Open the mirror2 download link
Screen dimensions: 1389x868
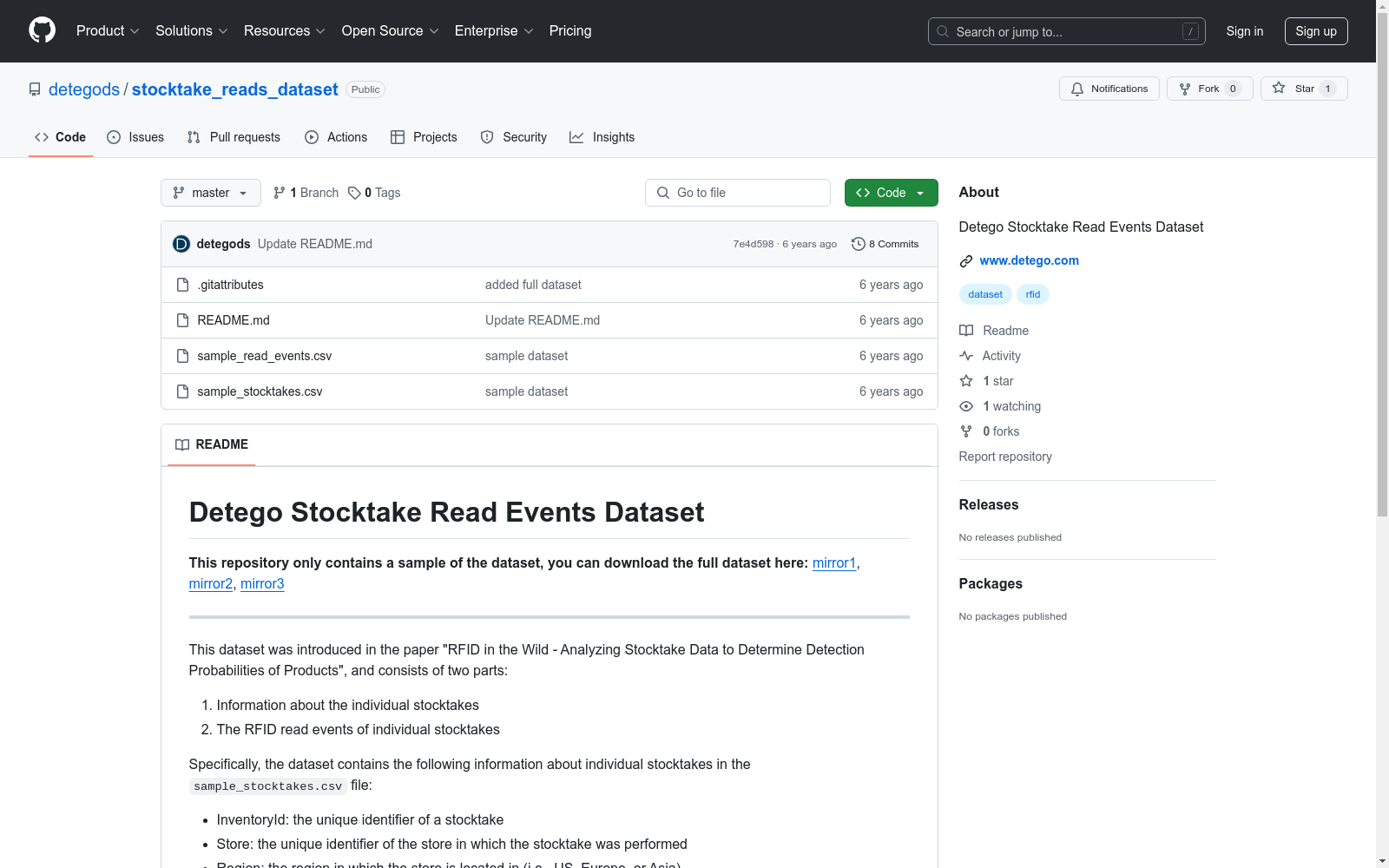(x=211, y=583)
